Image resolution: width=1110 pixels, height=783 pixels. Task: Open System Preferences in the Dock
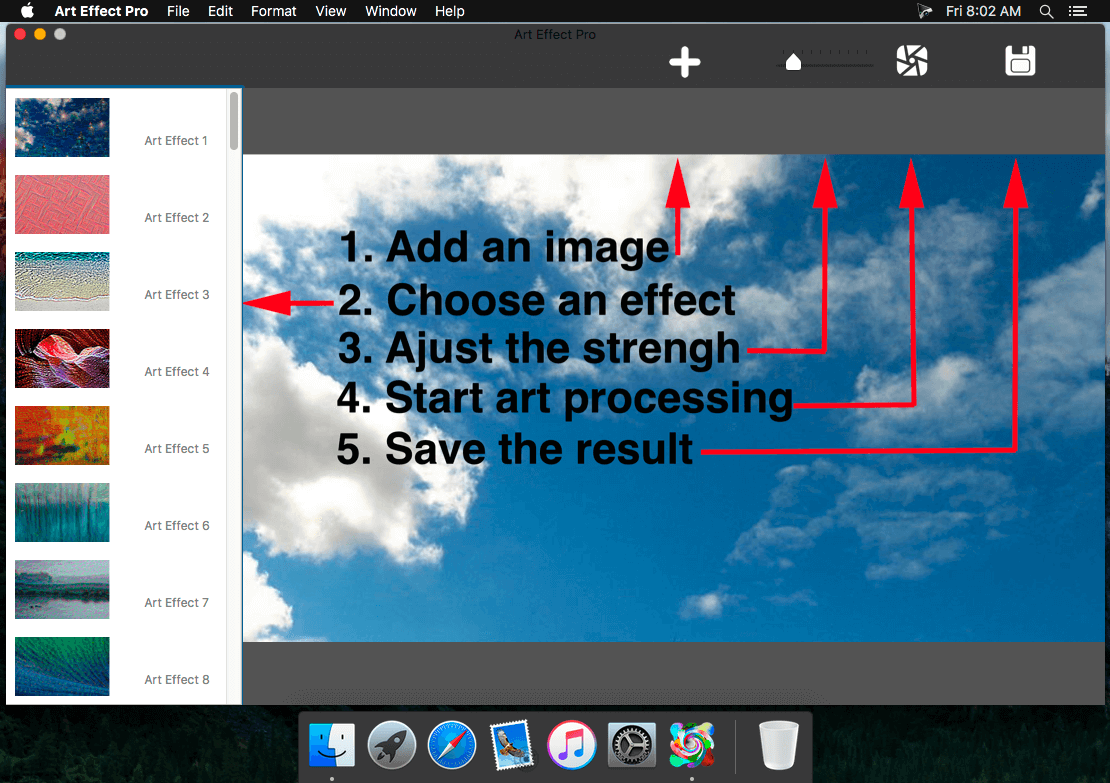click(631, 745)
